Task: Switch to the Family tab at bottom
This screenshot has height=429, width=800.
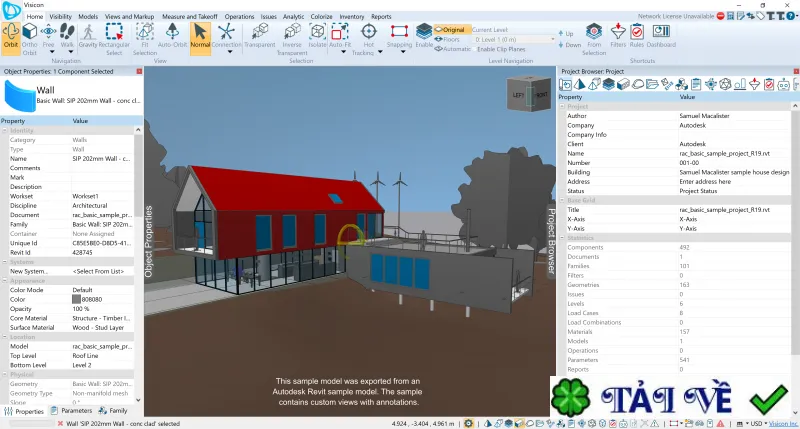Action: pos(113,411)
